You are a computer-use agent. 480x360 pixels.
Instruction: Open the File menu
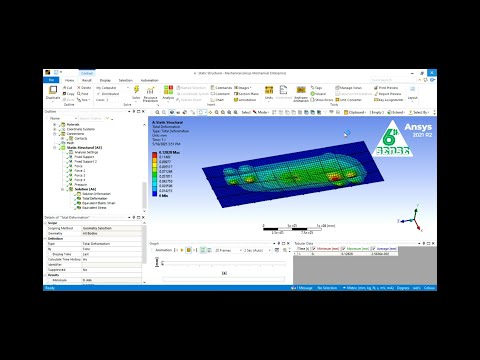click(51, 80)
